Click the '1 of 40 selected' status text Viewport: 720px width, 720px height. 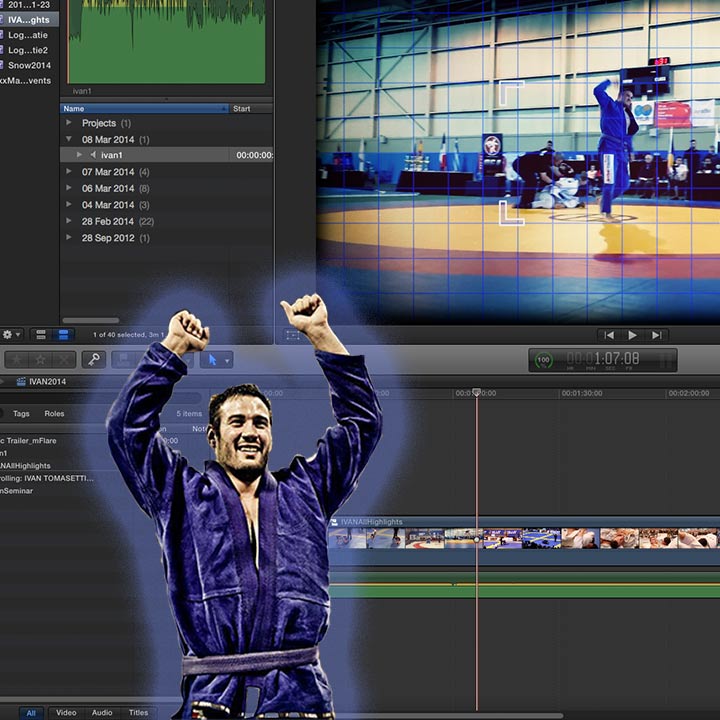pyautogui.click(x=128, y=335)
